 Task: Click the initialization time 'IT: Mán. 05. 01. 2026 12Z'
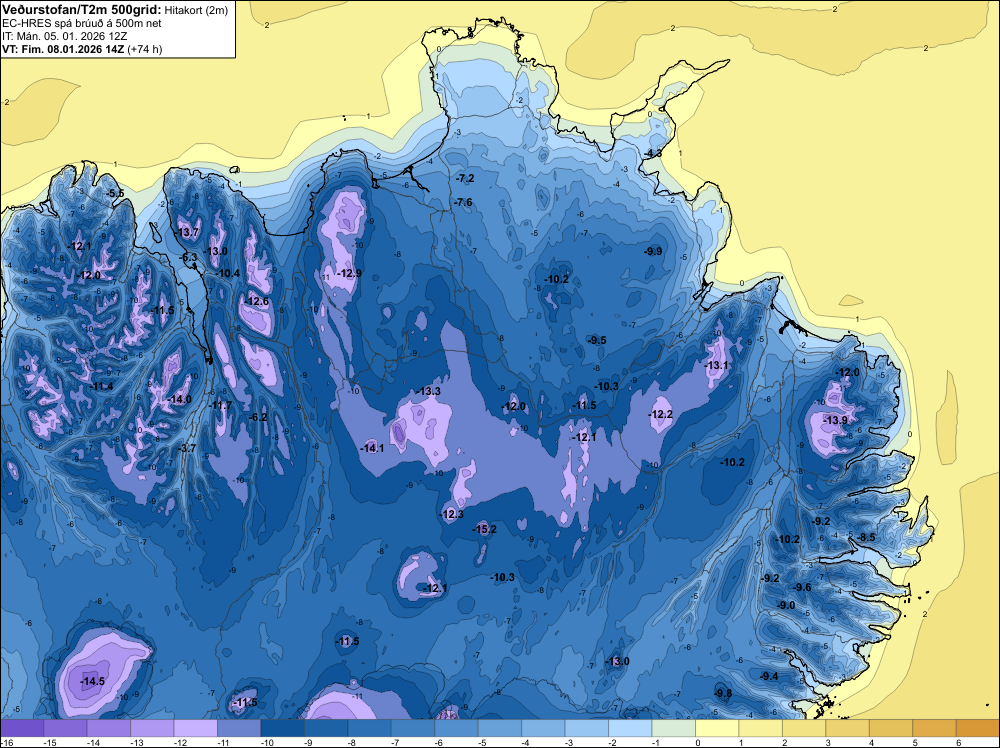click(65, 36)
